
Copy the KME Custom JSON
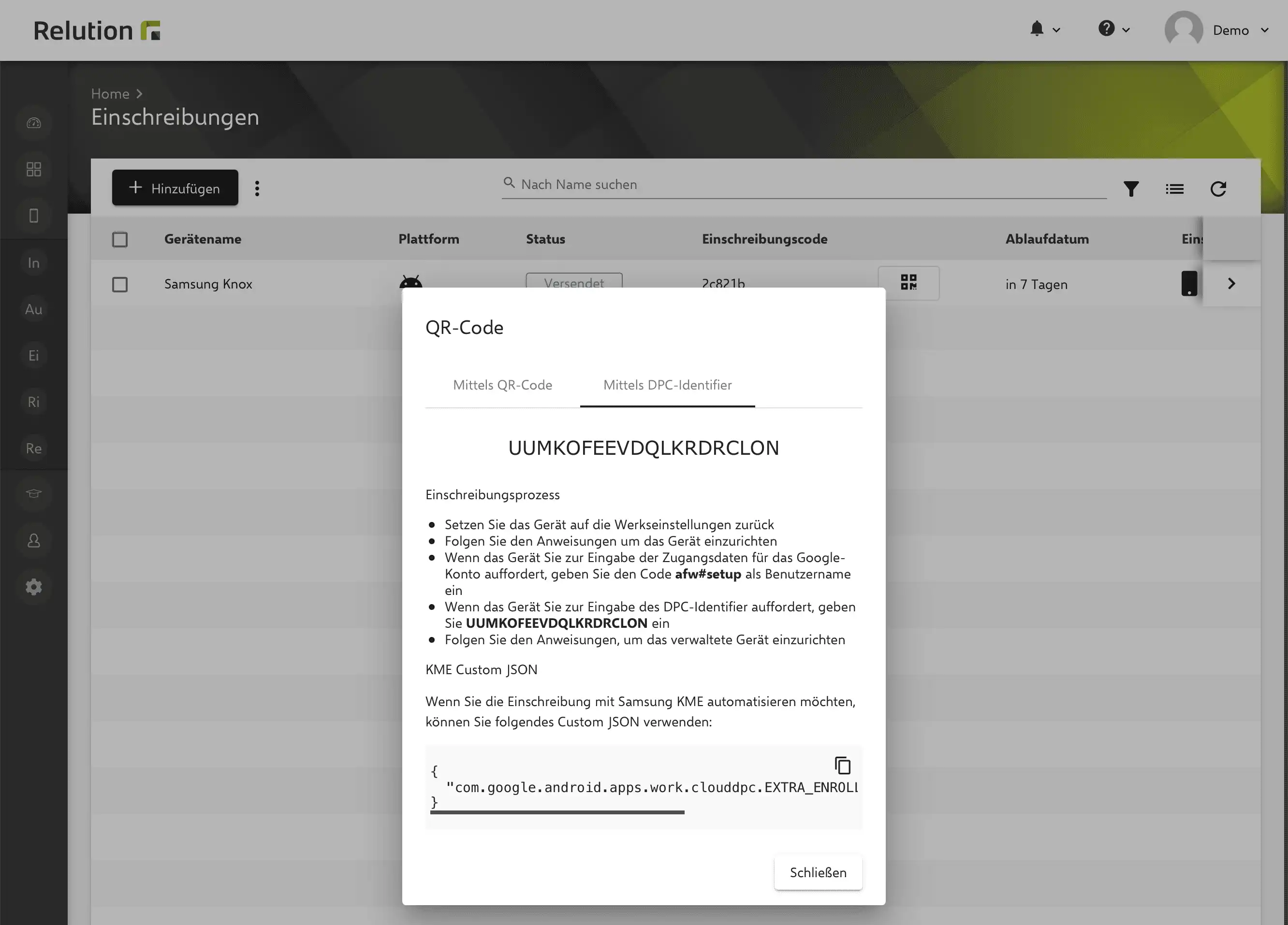tap(842, 766)
